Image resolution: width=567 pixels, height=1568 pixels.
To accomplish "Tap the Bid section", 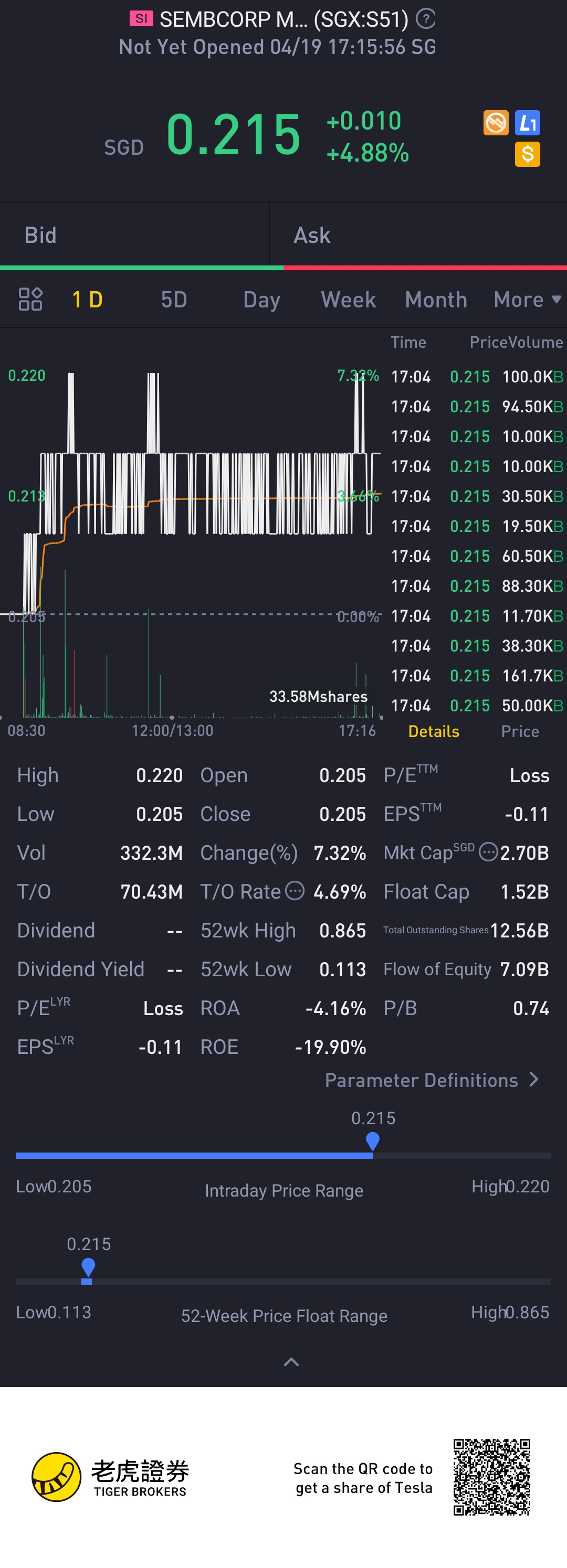I will (x=134, y=236).
